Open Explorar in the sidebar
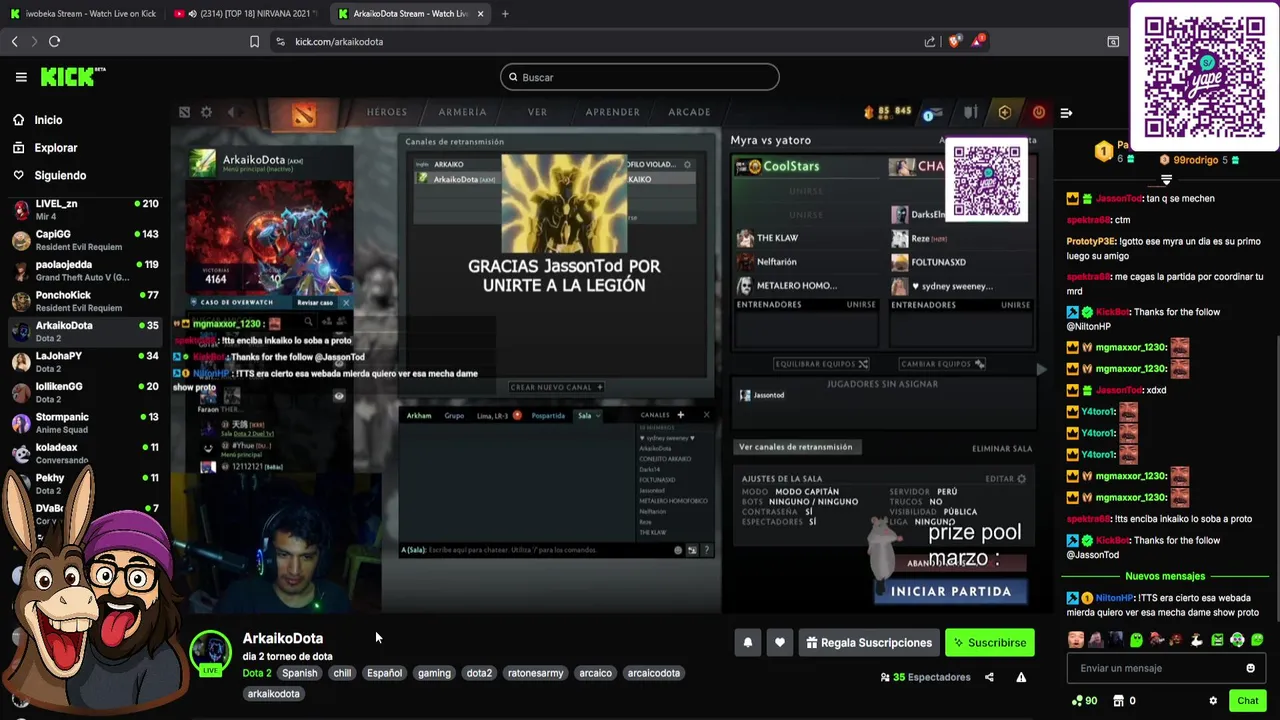Image resolution: width=1280 pixels, height=720 pixels. click(55, 148)
